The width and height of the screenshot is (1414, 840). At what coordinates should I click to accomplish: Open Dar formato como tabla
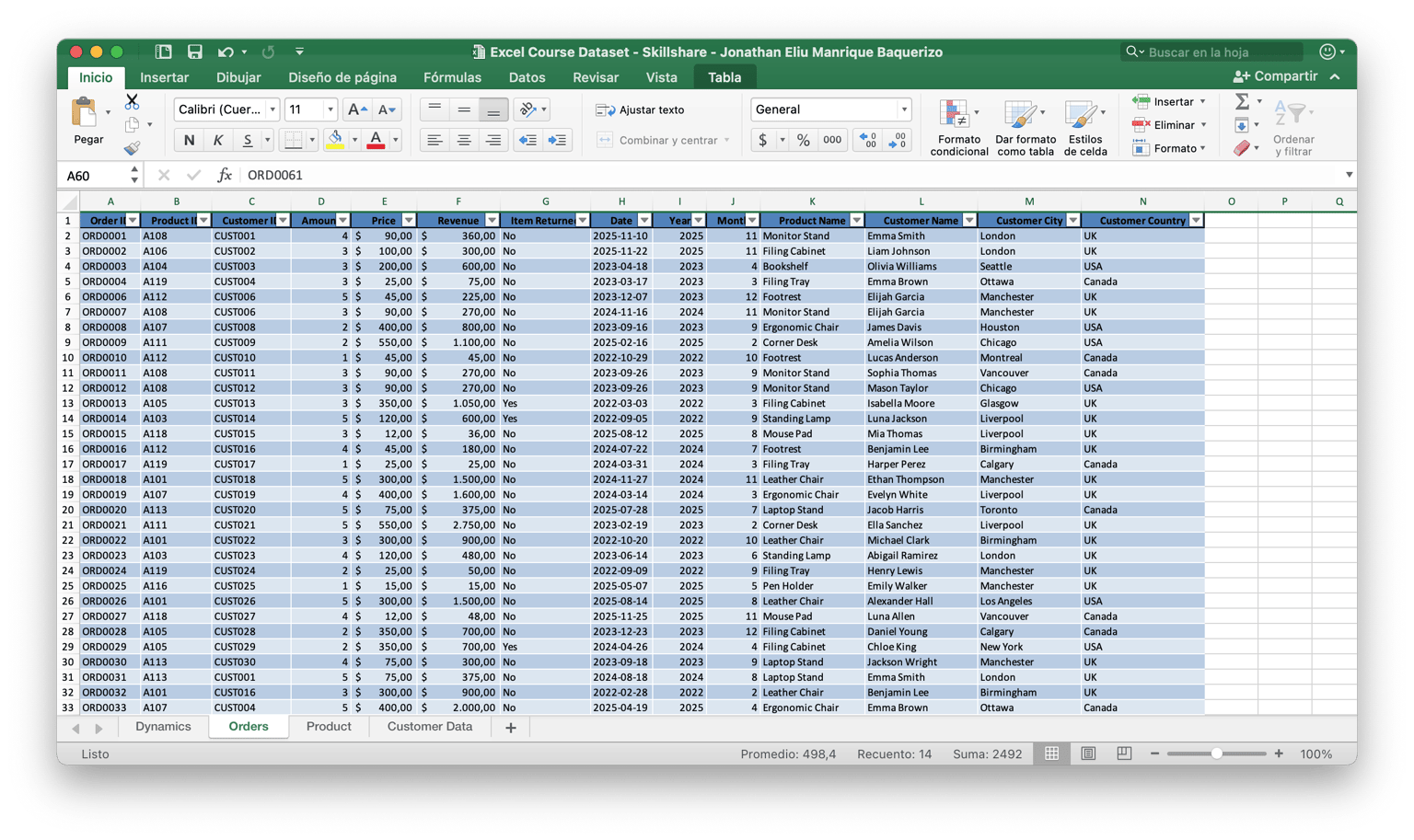[1025, 128]
